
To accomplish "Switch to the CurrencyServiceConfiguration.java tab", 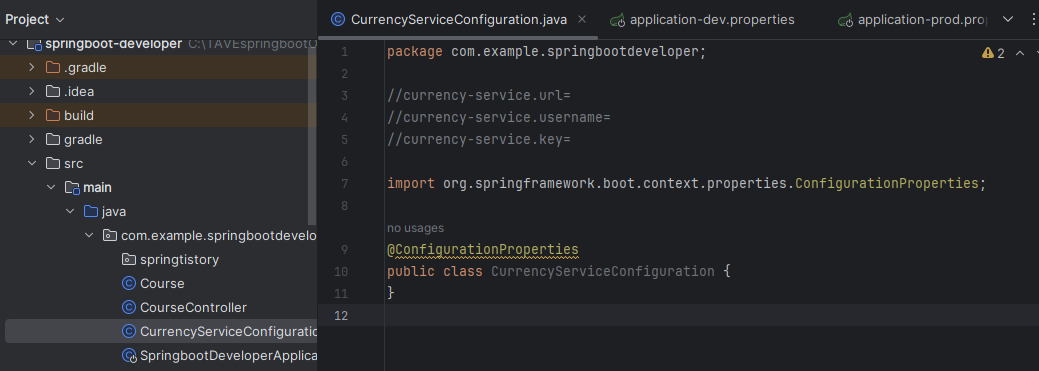I will click(x=459, y=19).
